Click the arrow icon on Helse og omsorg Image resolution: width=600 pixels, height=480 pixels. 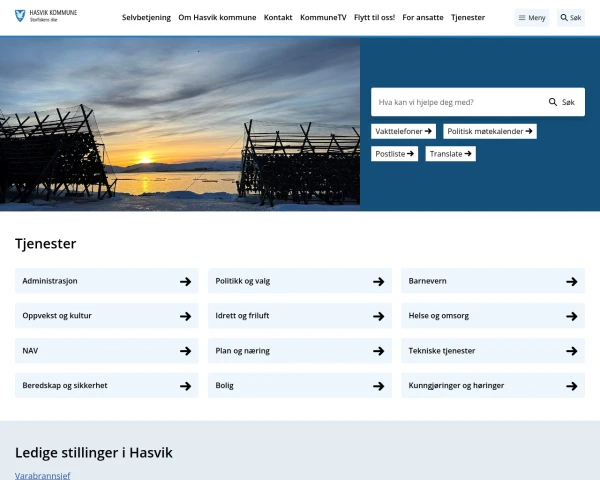[x=572, y=316]
